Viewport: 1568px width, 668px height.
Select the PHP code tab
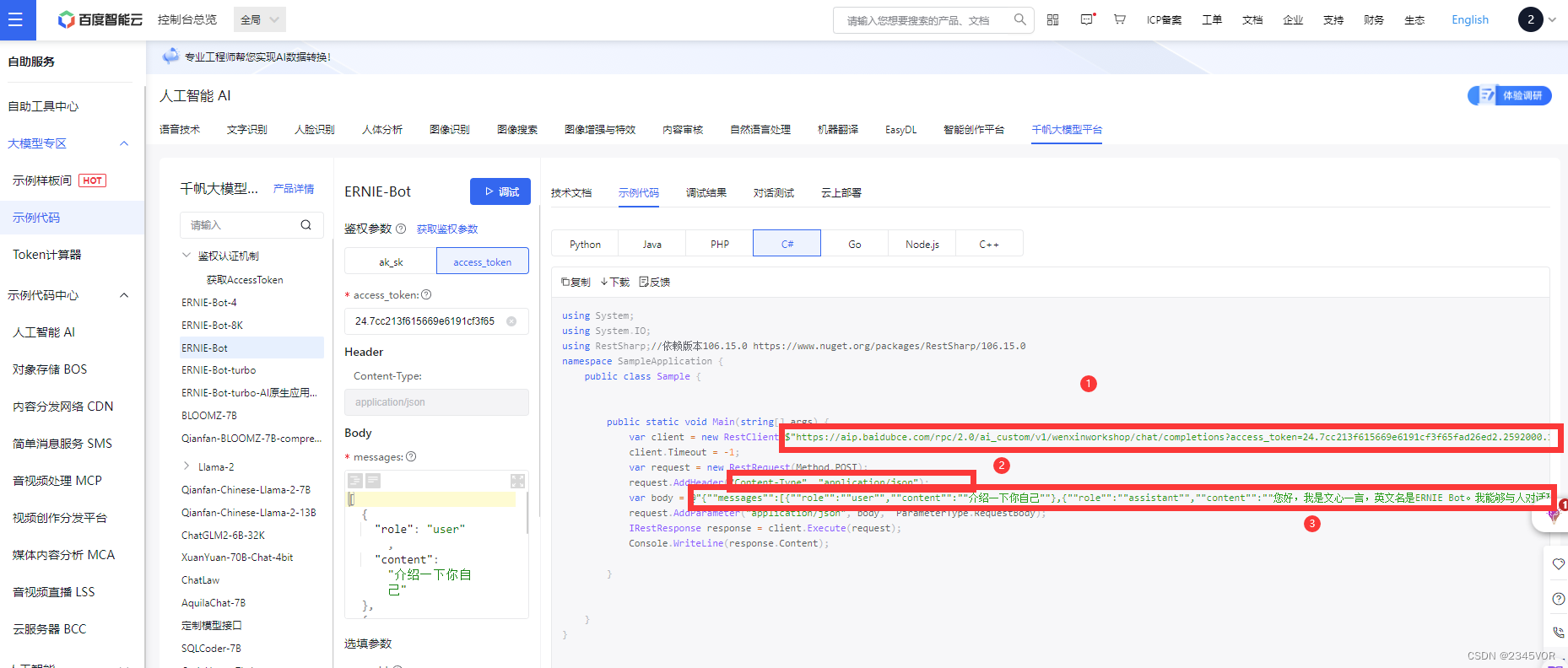pos(720,244)
